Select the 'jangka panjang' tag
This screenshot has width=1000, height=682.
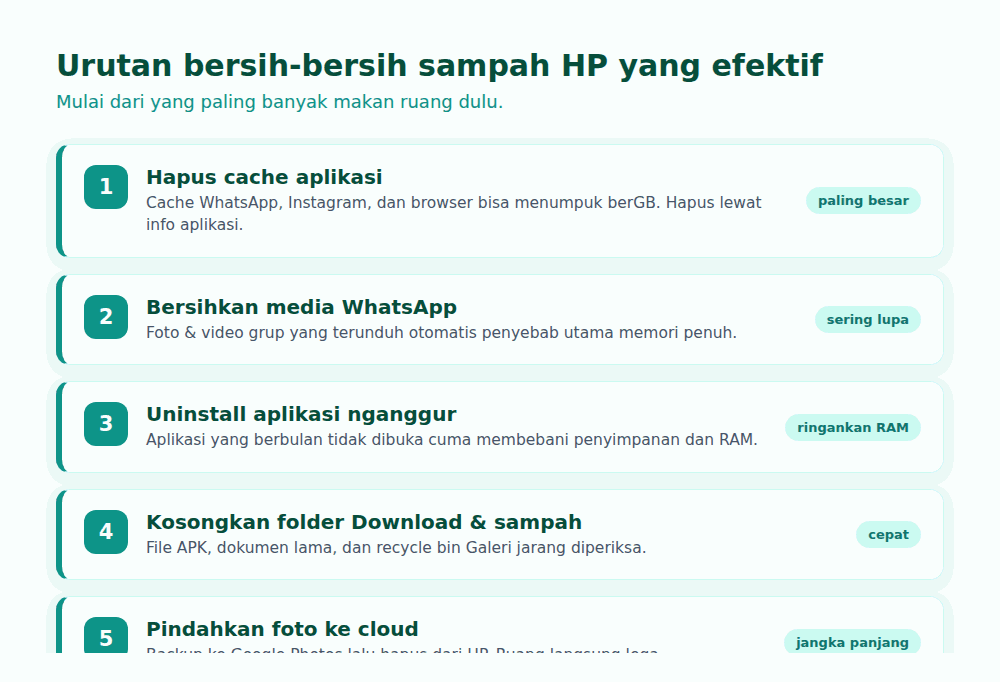[852, 642]
